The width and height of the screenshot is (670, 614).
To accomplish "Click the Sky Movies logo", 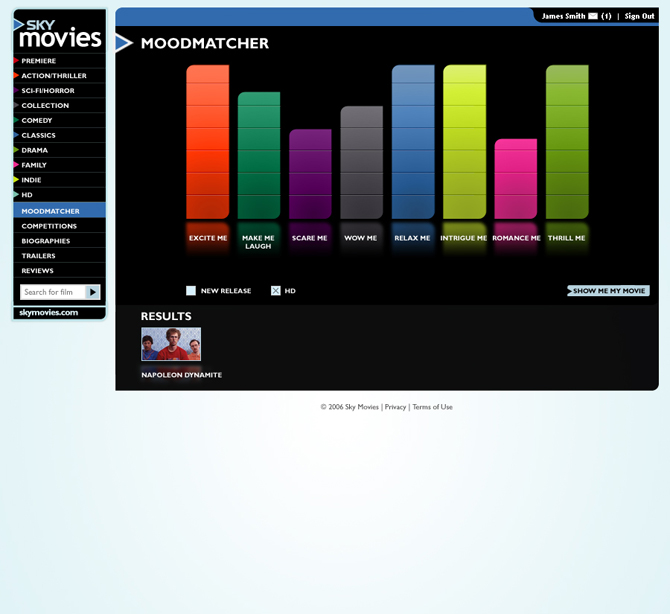I will 59,33.
